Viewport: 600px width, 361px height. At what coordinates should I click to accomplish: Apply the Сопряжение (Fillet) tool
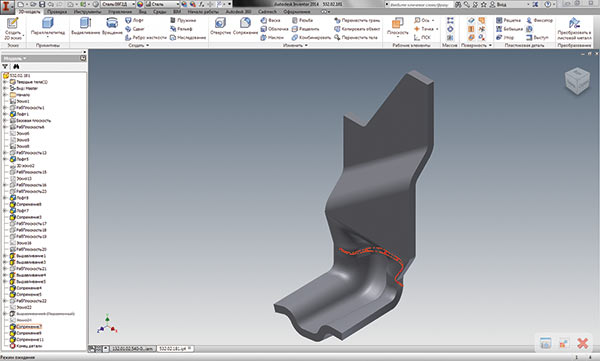point(245,26)
